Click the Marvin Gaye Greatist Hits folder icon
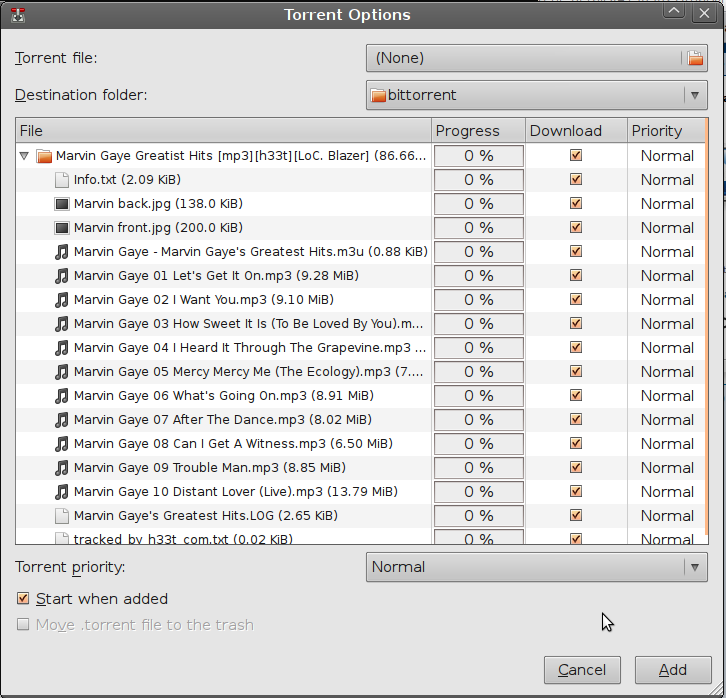Viewport: 726px width, 698px height. coord(44,156)
